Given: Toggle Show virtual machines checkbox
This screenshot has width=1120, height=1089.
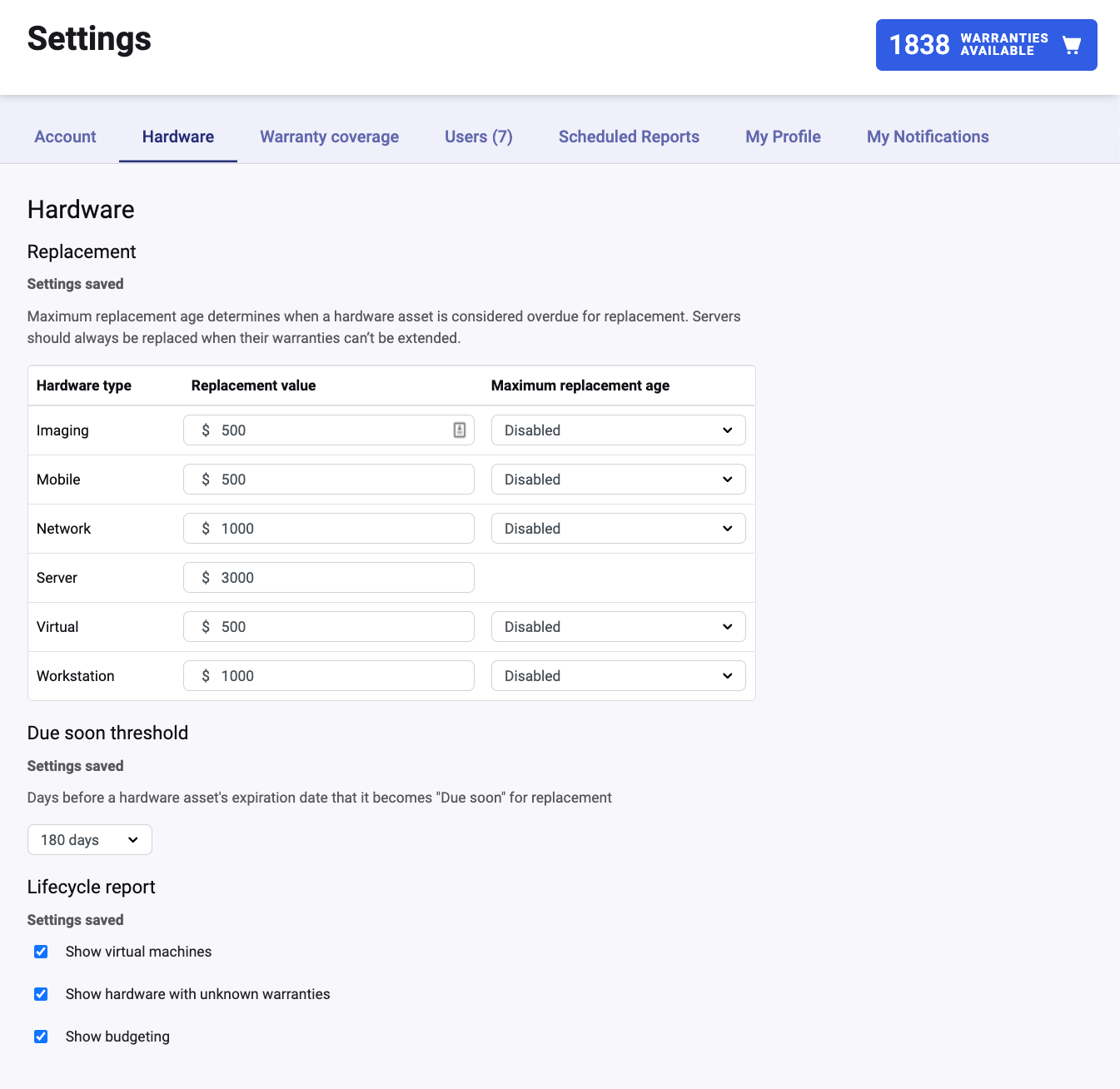Looking at the screenshot, I should click(41, 952).
